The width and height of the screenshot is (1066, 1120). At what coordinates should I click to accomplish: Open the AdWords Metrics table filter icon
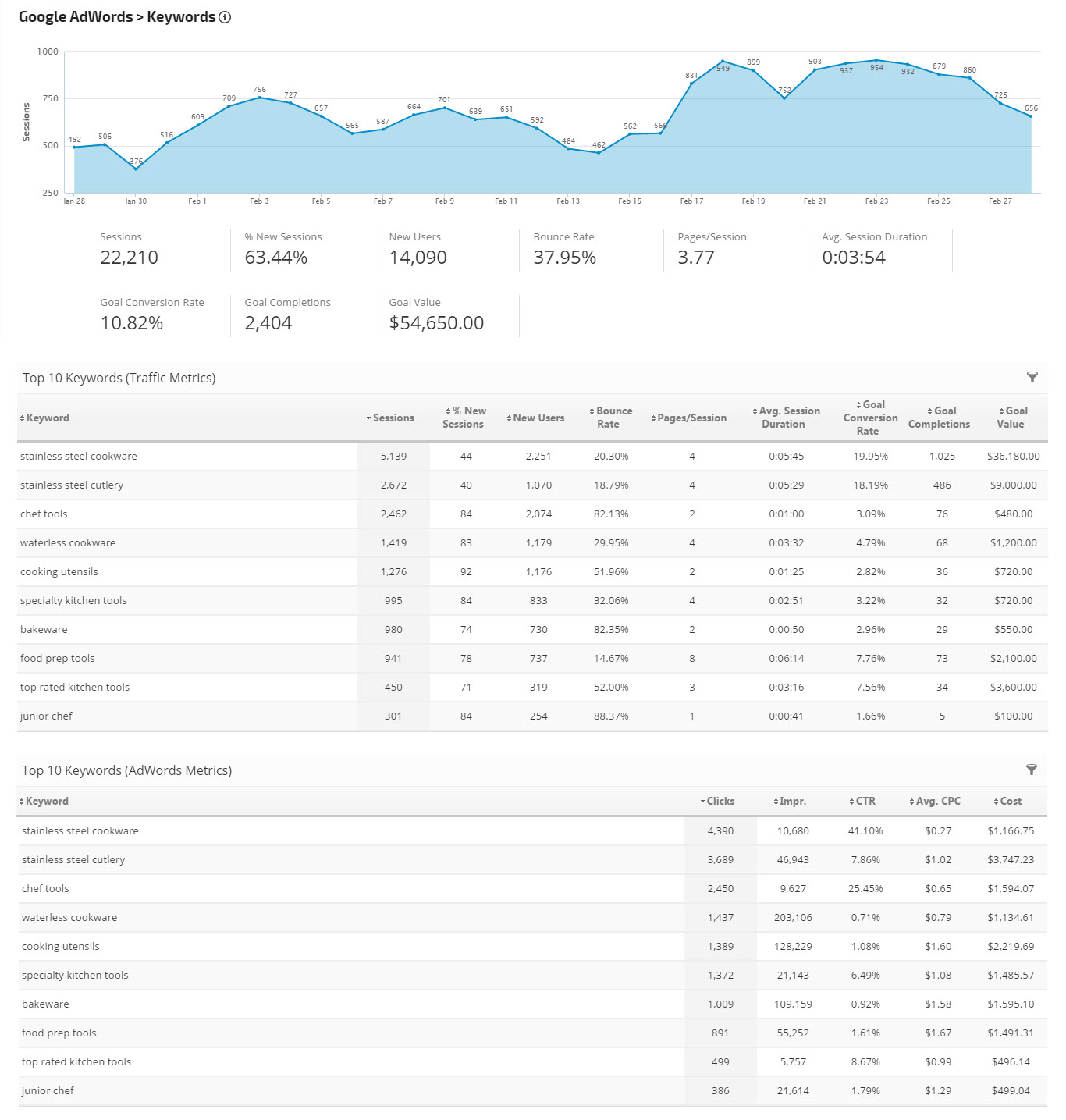(x=1031, y=770)
